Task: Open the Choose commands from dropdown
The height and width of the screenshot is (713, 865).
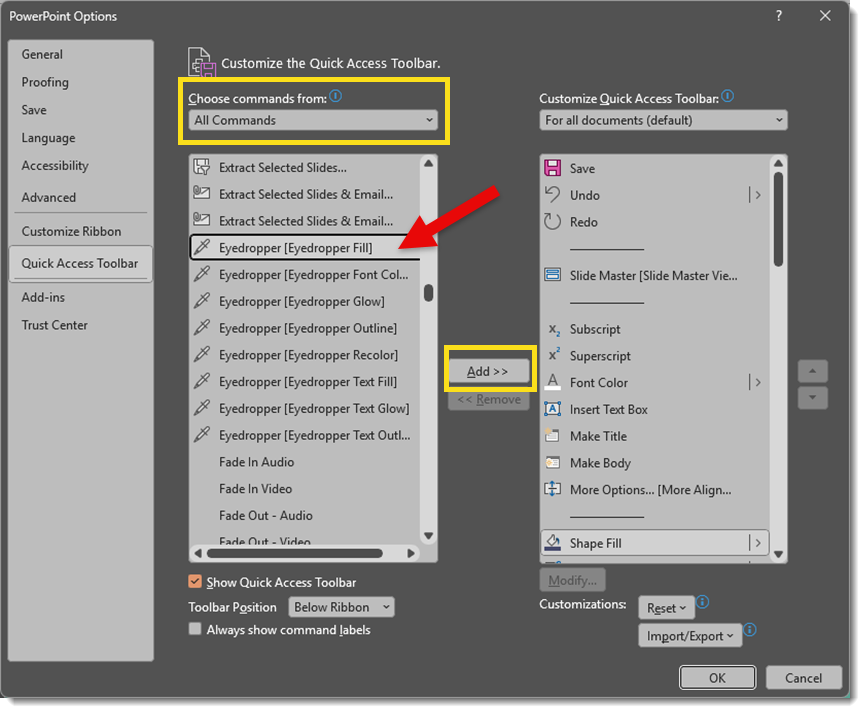Action: (313, 120)
